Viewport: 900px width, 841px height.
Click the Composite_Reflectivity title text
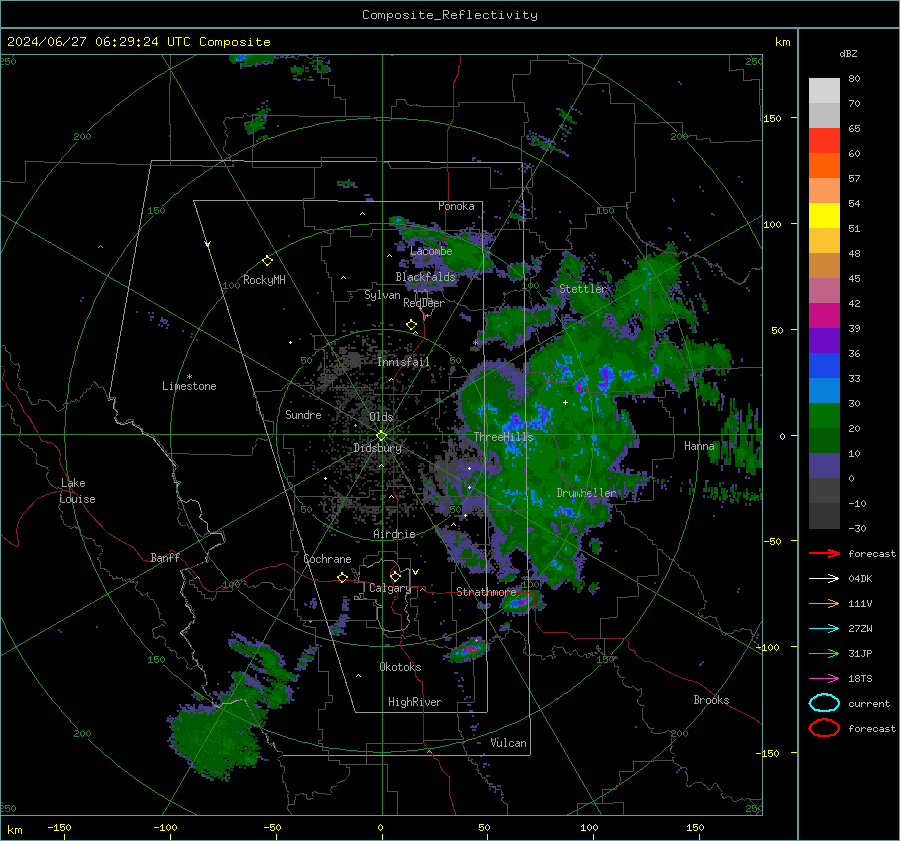point(450,15)
